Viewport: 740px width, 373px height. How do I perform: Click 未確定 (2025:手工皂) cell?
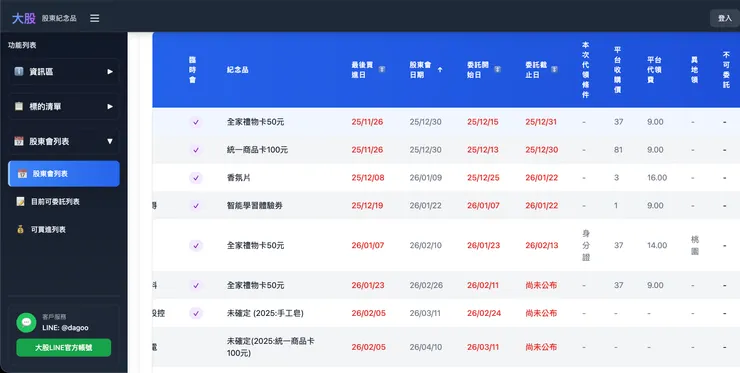pyautogui.click(x=265, y=313)
